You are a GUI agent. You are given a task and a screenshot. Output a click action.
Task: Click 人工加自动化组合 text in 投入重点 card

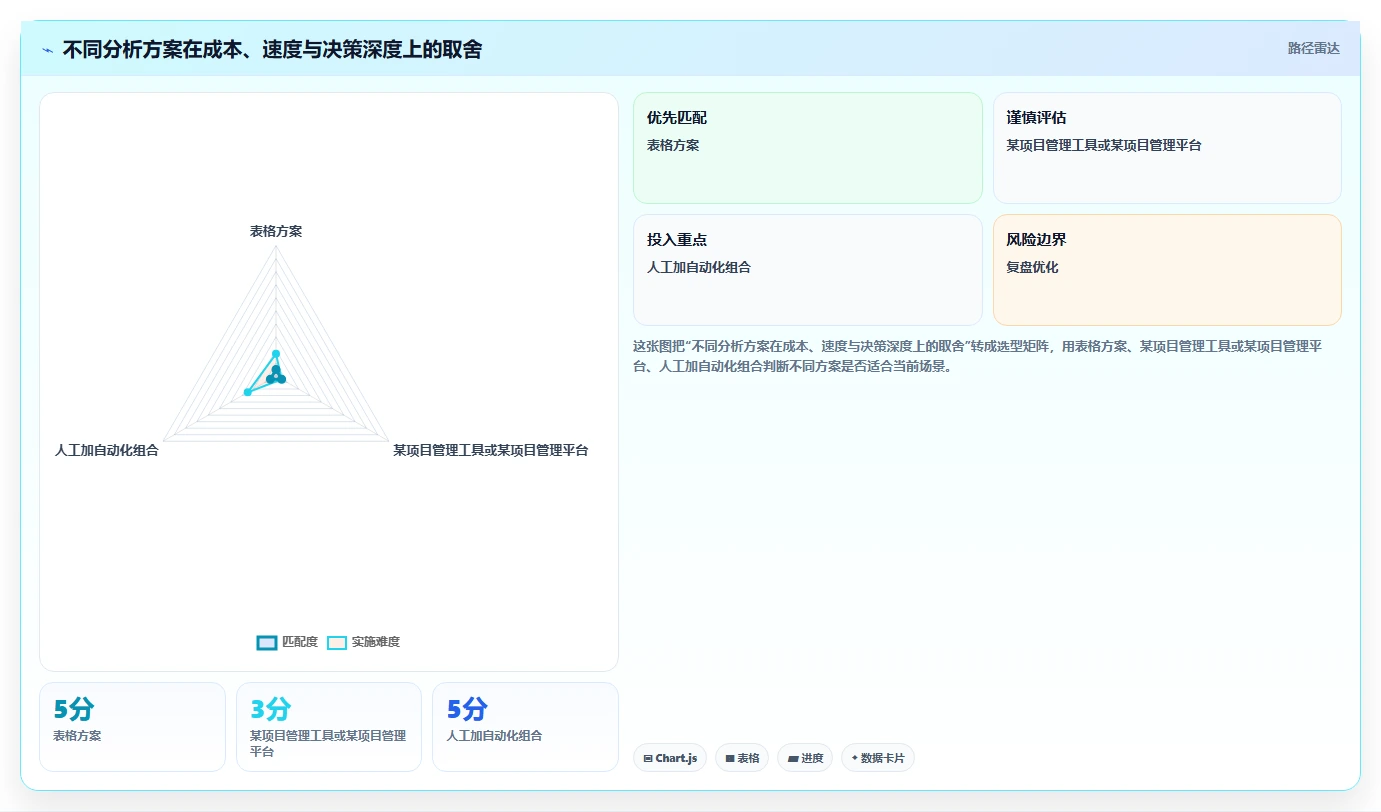click(x=699, y=267)
